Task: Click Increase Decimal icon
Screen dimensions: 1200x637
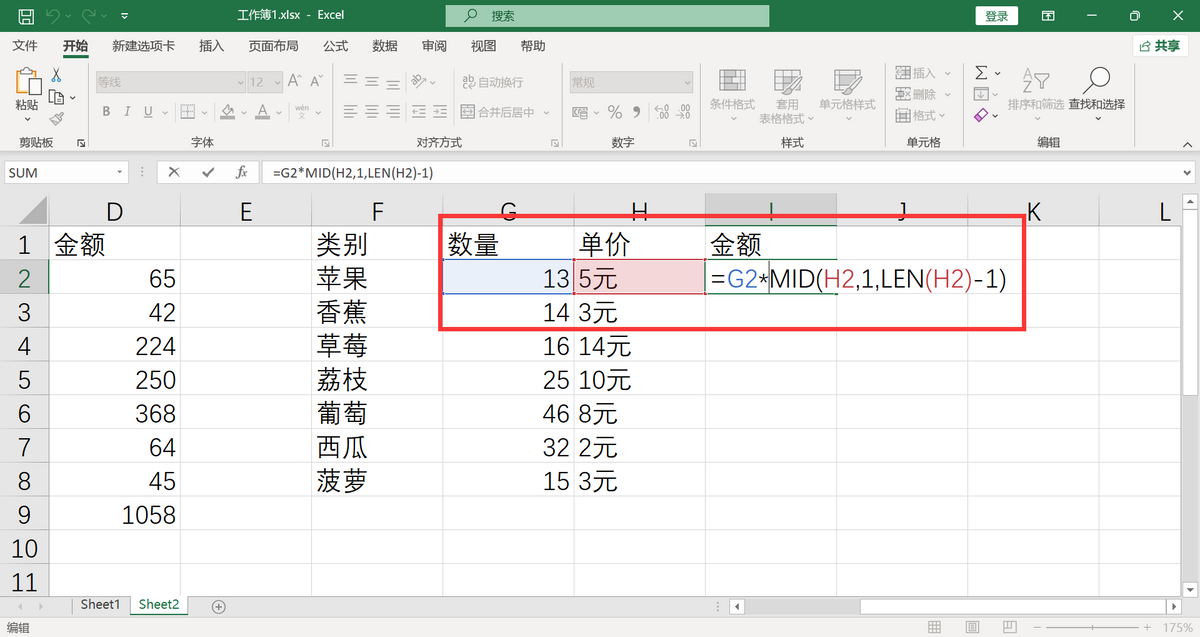Action: click(662, 112)
